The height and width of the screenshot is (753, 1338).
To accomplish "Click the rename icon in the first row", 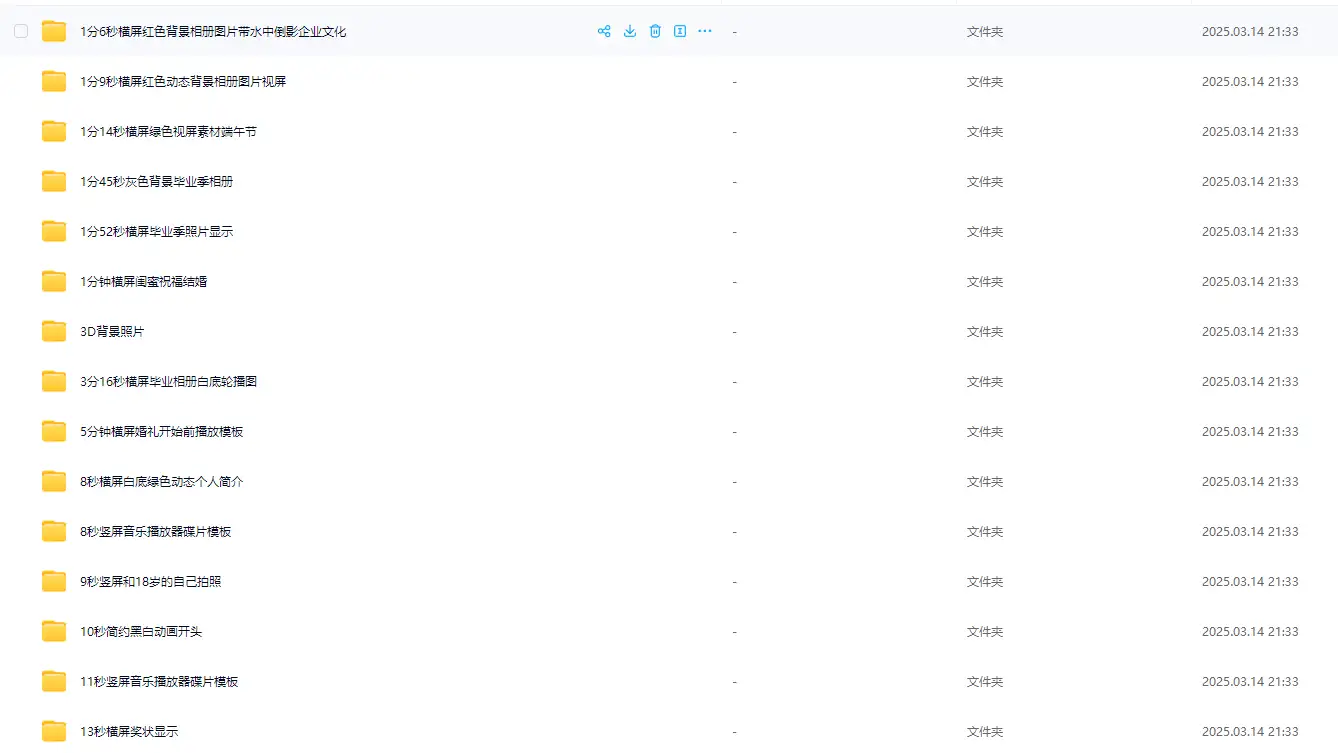I will [680, 31].
